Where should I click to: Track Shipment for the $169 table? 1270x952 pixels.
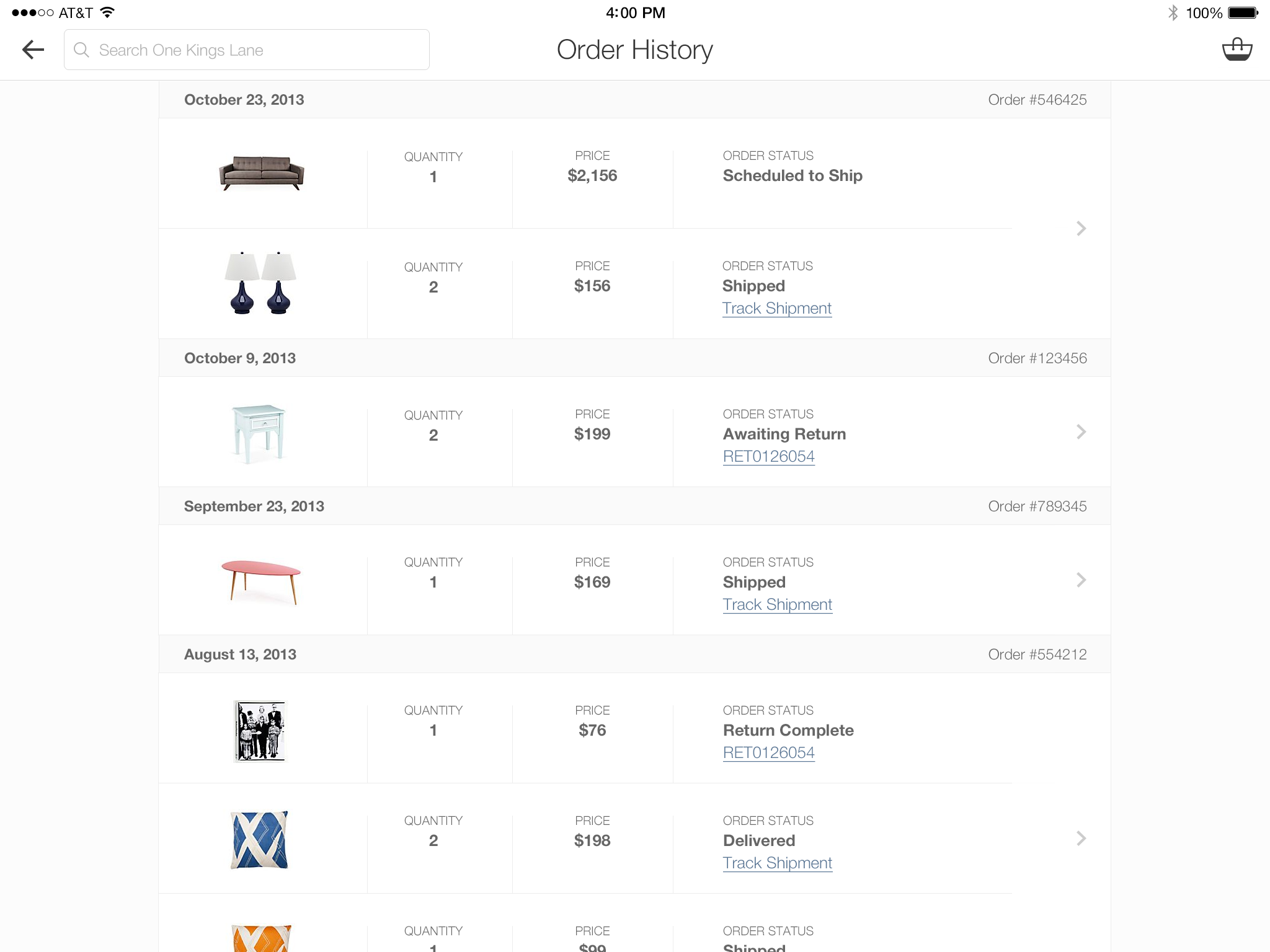click(x=777, y=605)
